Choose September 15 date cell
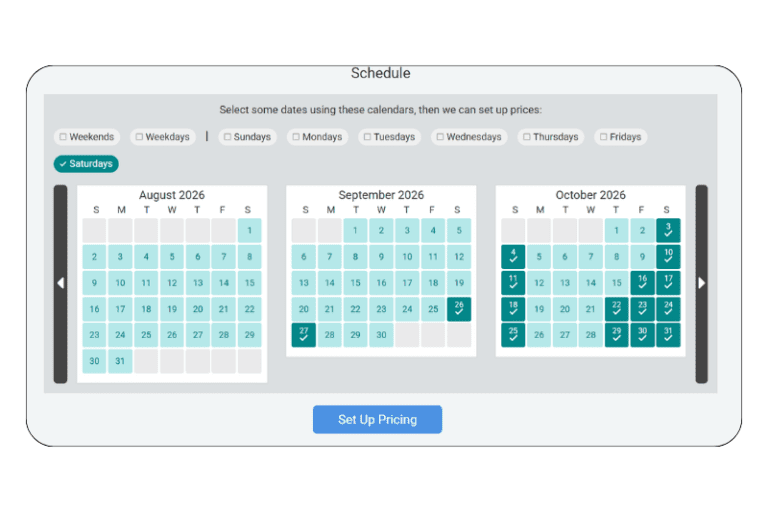The image size is (768, 512). coord(355,283)
